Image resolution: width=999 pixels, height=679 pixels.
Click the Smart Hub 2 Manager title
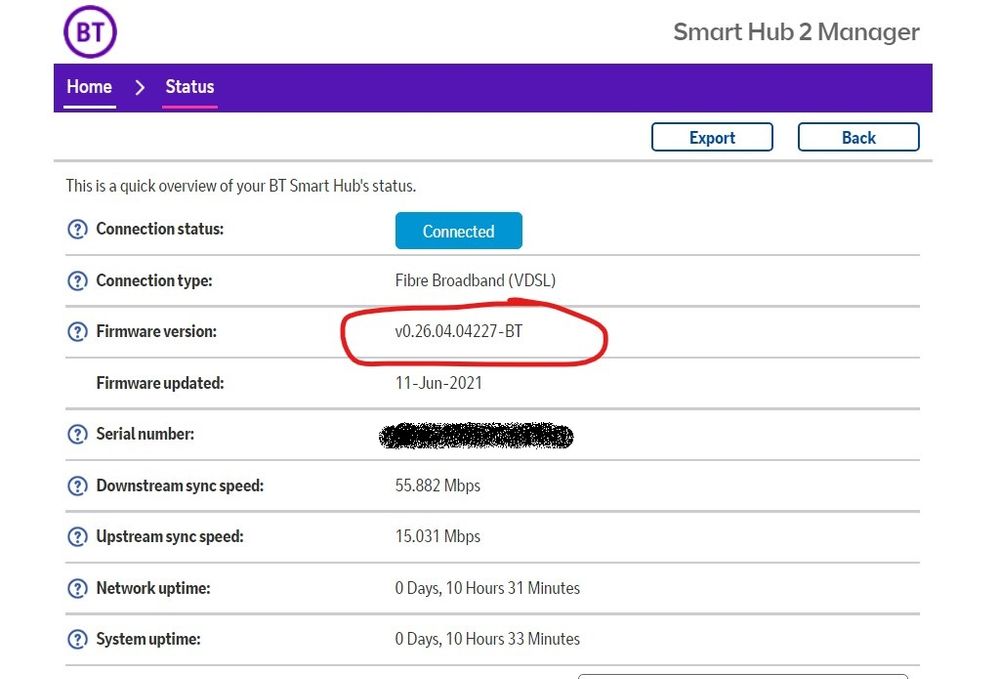click(796, 32)
